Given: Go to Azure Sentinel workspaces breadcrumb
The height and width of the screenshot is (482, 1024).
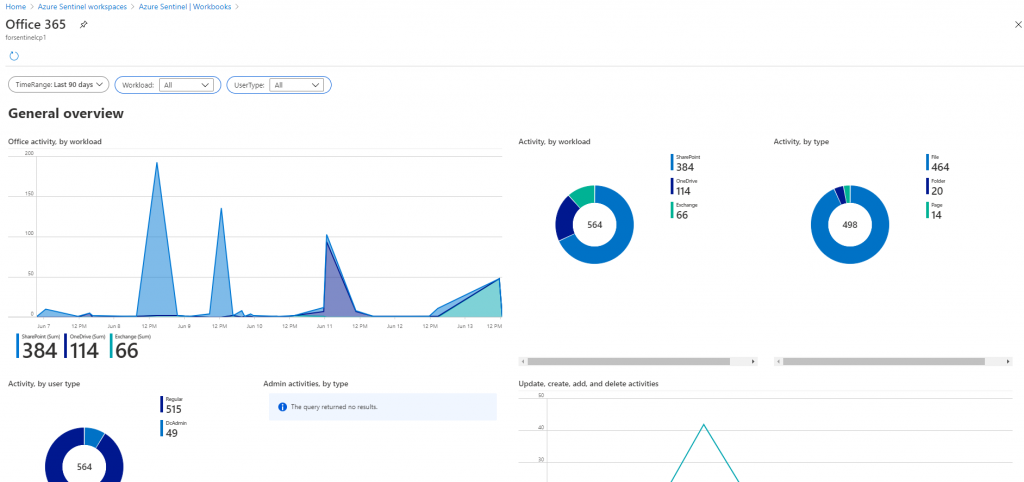Looking at the screenshot, I should [x=82, y=7].
